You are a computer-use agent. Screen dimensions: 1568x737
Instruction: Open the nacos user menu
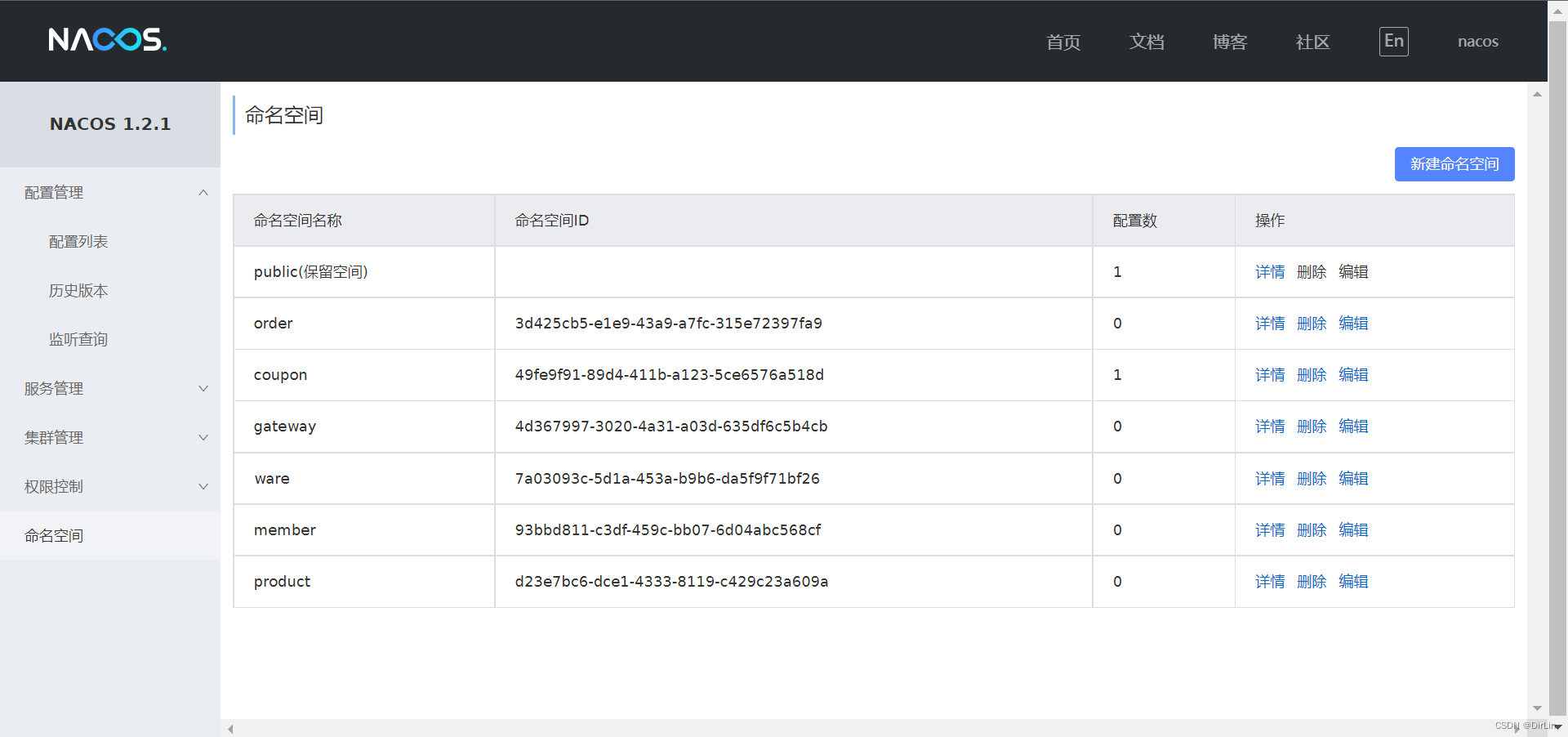click(1478, 42)
